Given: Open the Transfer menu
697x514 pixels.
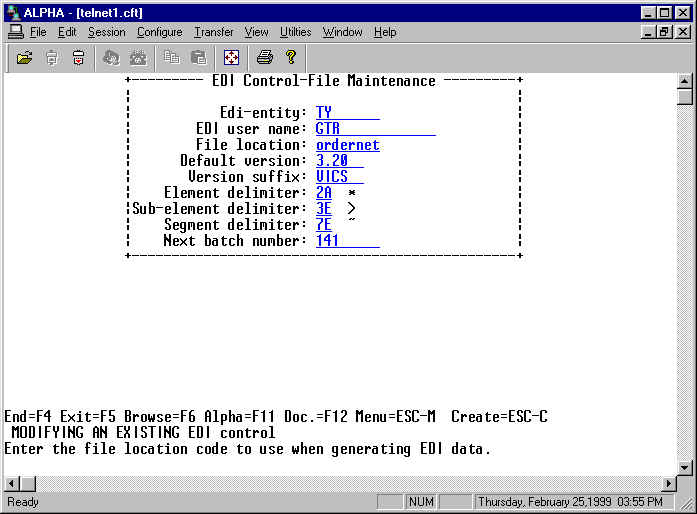Looking at the screenshot, I should point(213,32).
